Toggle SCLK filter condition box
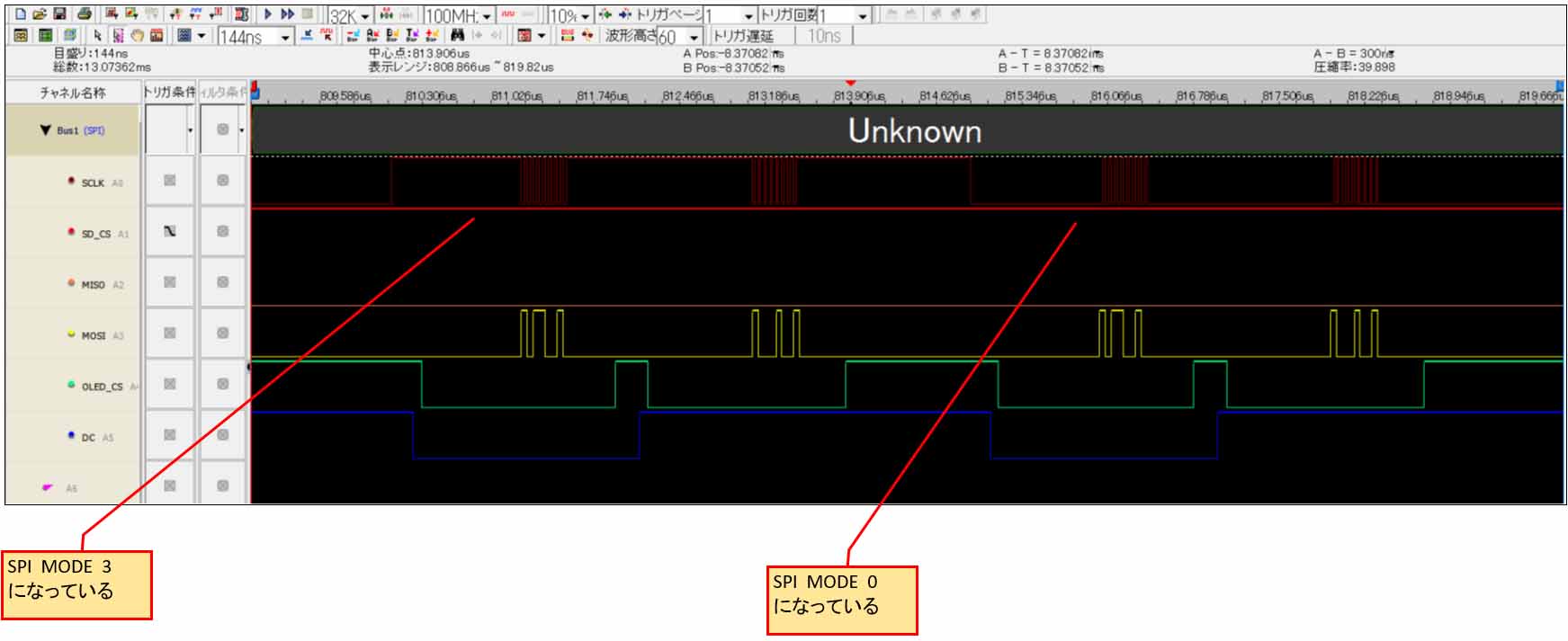 (222, 181)
